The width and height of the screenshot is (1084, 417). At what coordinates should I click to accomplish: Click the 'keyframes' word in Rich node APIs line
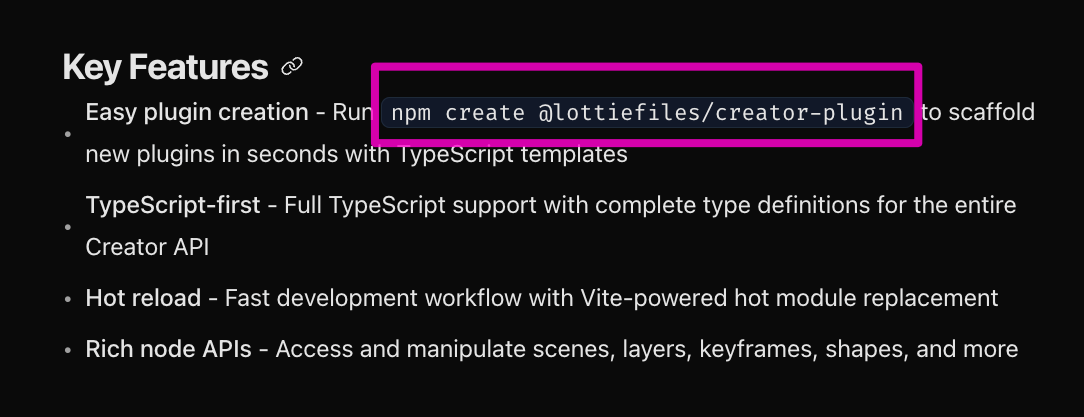click(749, 349)
